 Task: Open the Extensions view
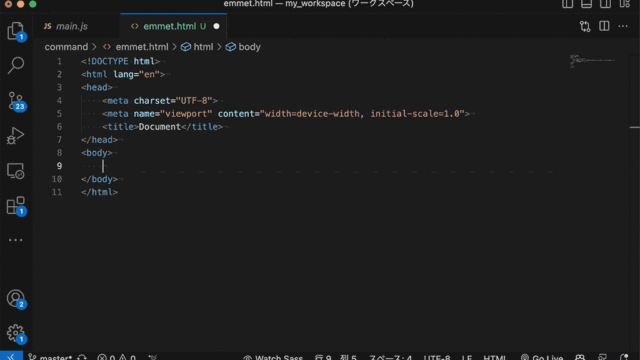[x=16, y=206]
